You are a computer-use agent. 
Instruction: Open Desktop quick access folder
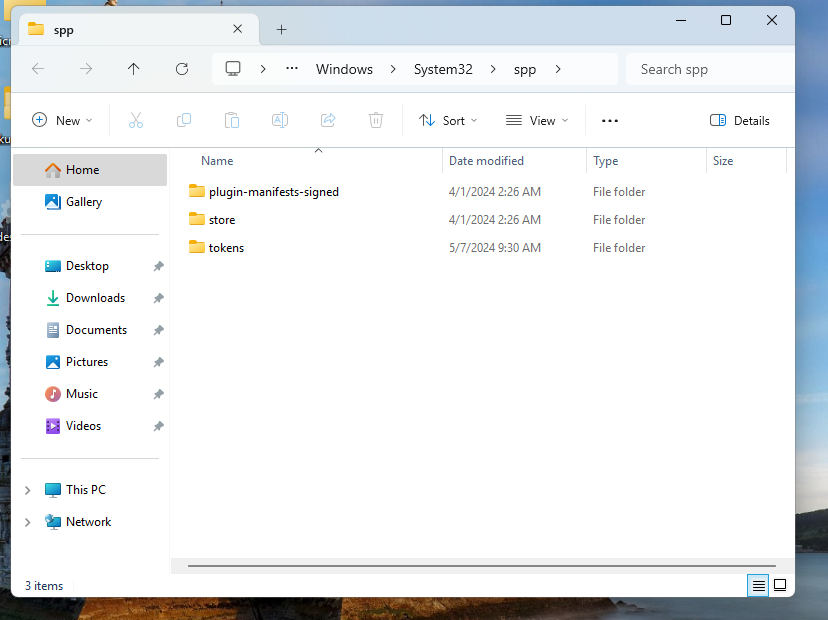[90, 266]
